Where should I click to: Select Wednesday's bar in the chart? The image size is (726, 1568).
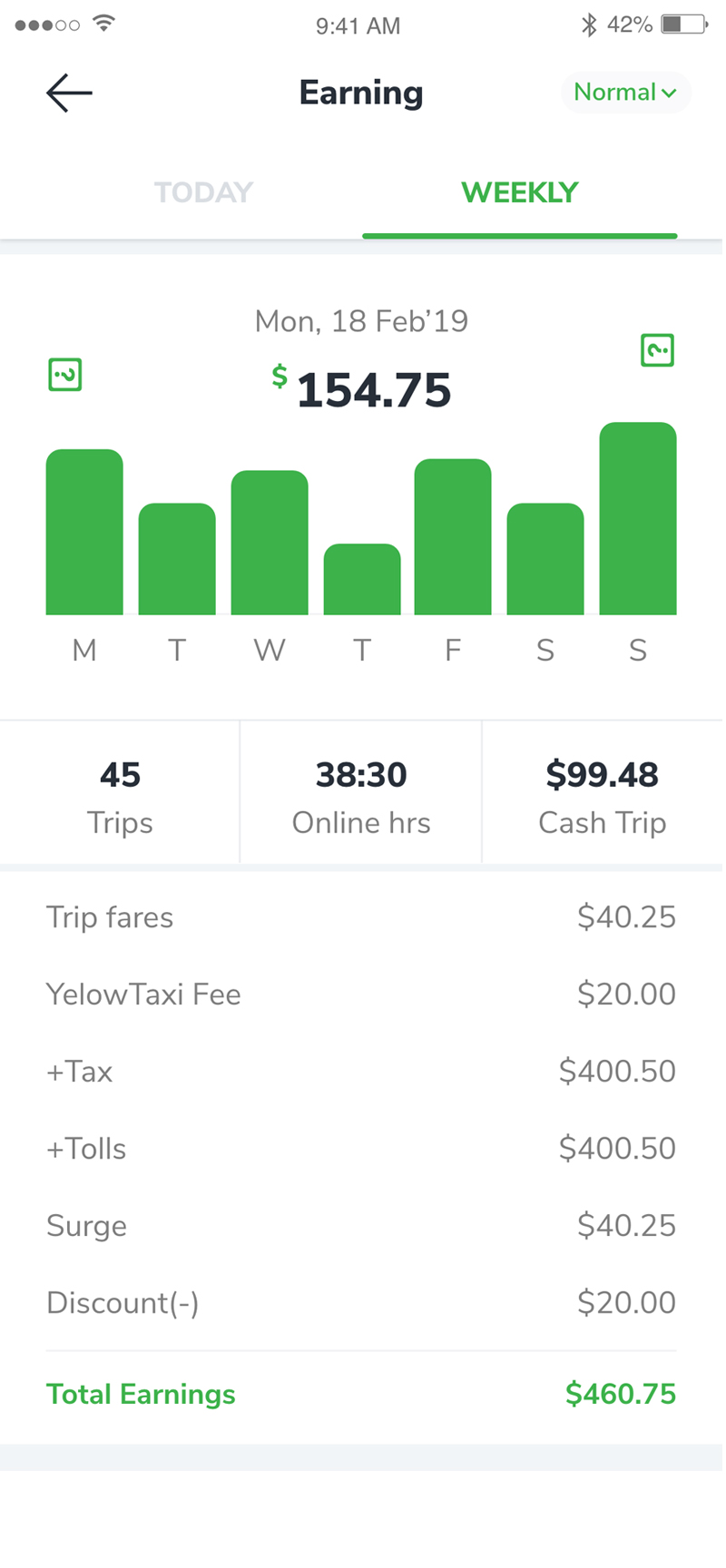270,543
